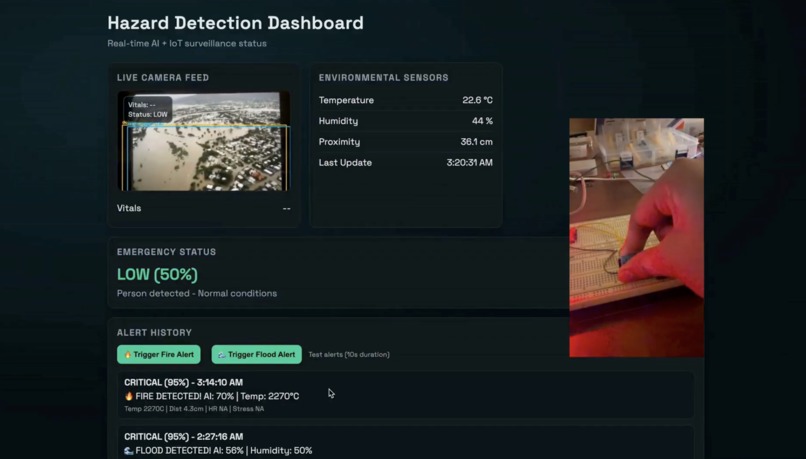Click the FLOOD DETECTED! AI: 56% line
Image resolution: width=806 pixels, height=459 pixels.
click(x=218, y=451)
